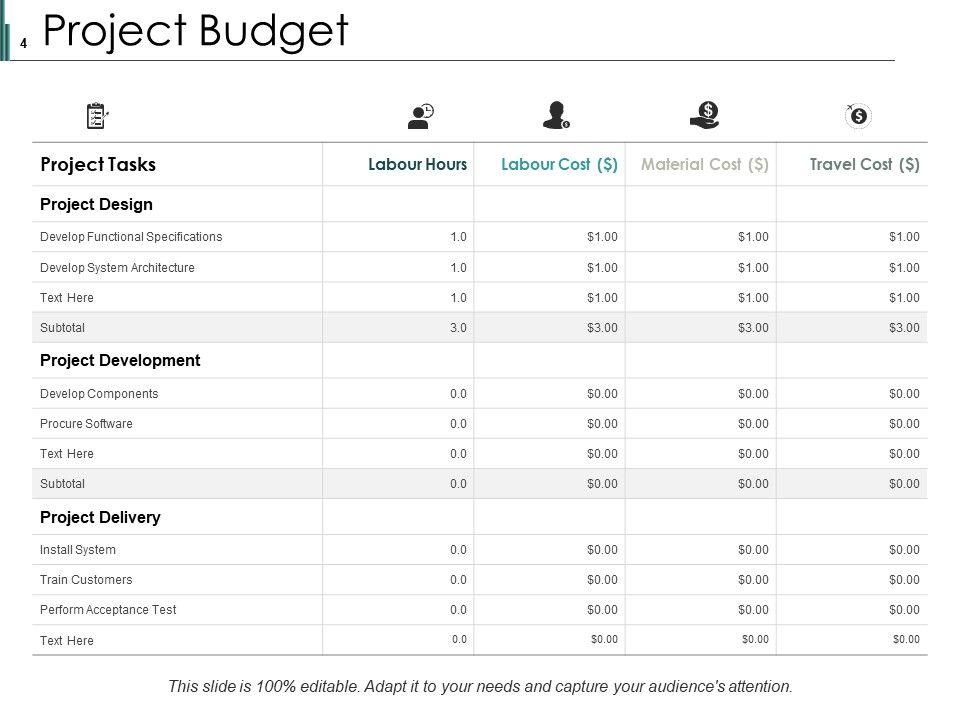Click the Project Delivery section heading
This screenshot has width=960, height=720.
(100, 518)
